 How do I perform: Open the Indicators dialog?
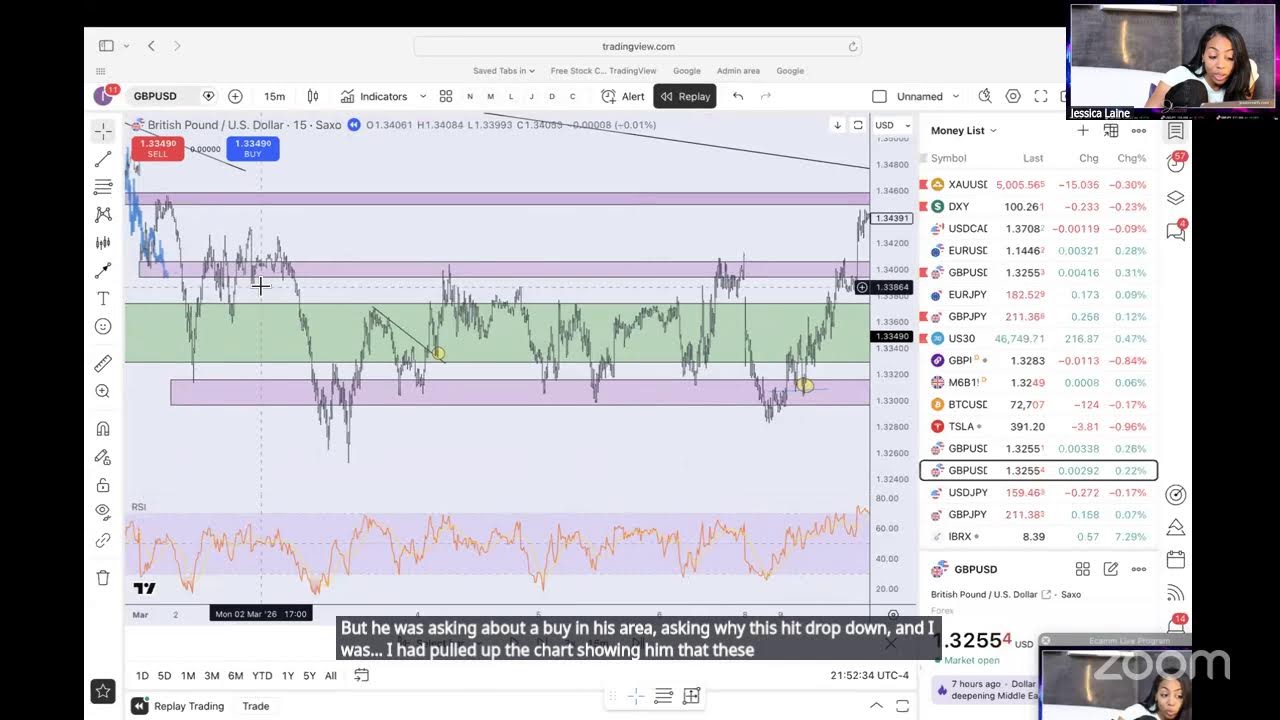click(374, 96)
